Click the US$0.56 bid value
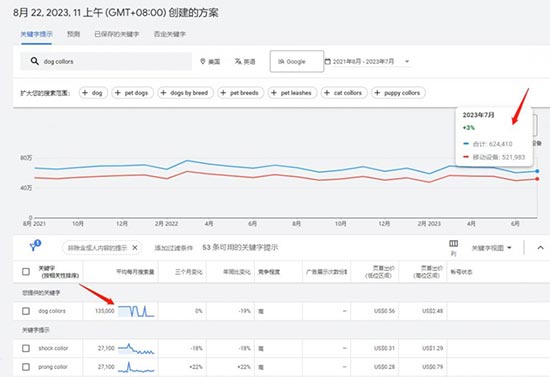The height and width of the screenshot is (377, 550). 384,311
